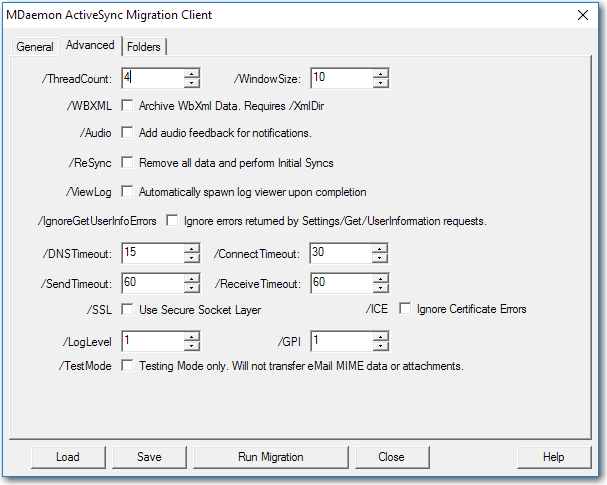
Task: Decrease WindowSize with the down arrow
Action: (380, 83)
